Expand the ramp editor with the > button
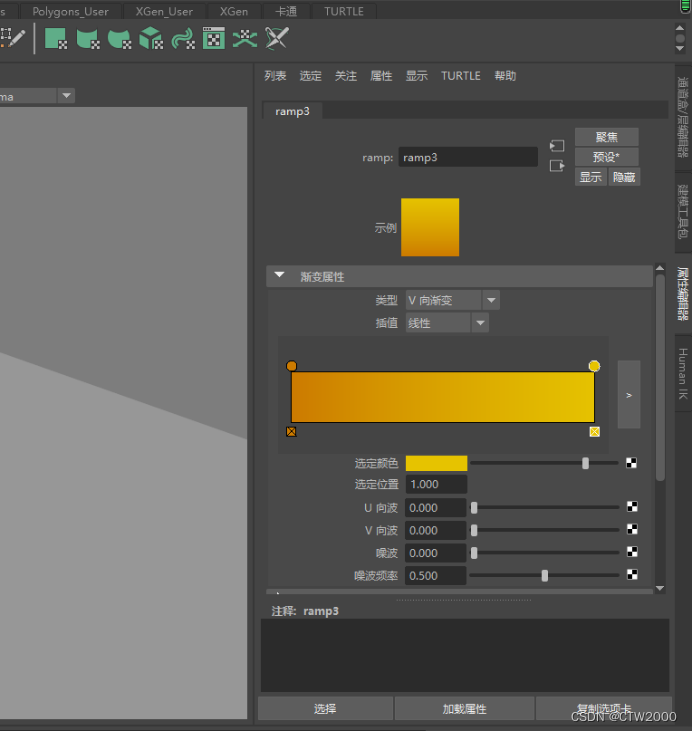This screenshot has height=732, width=693. point(629,395)
